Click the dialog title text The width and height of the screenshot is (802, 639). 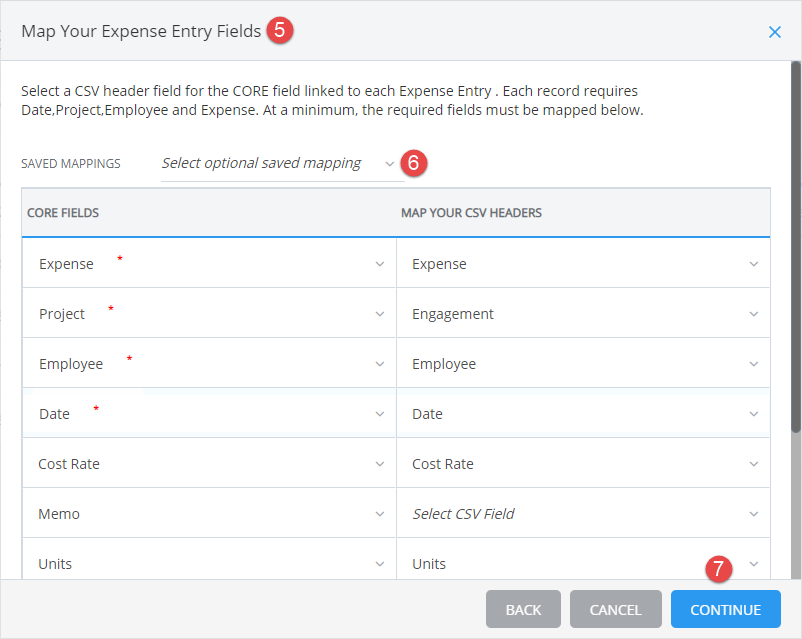point(141,31)
